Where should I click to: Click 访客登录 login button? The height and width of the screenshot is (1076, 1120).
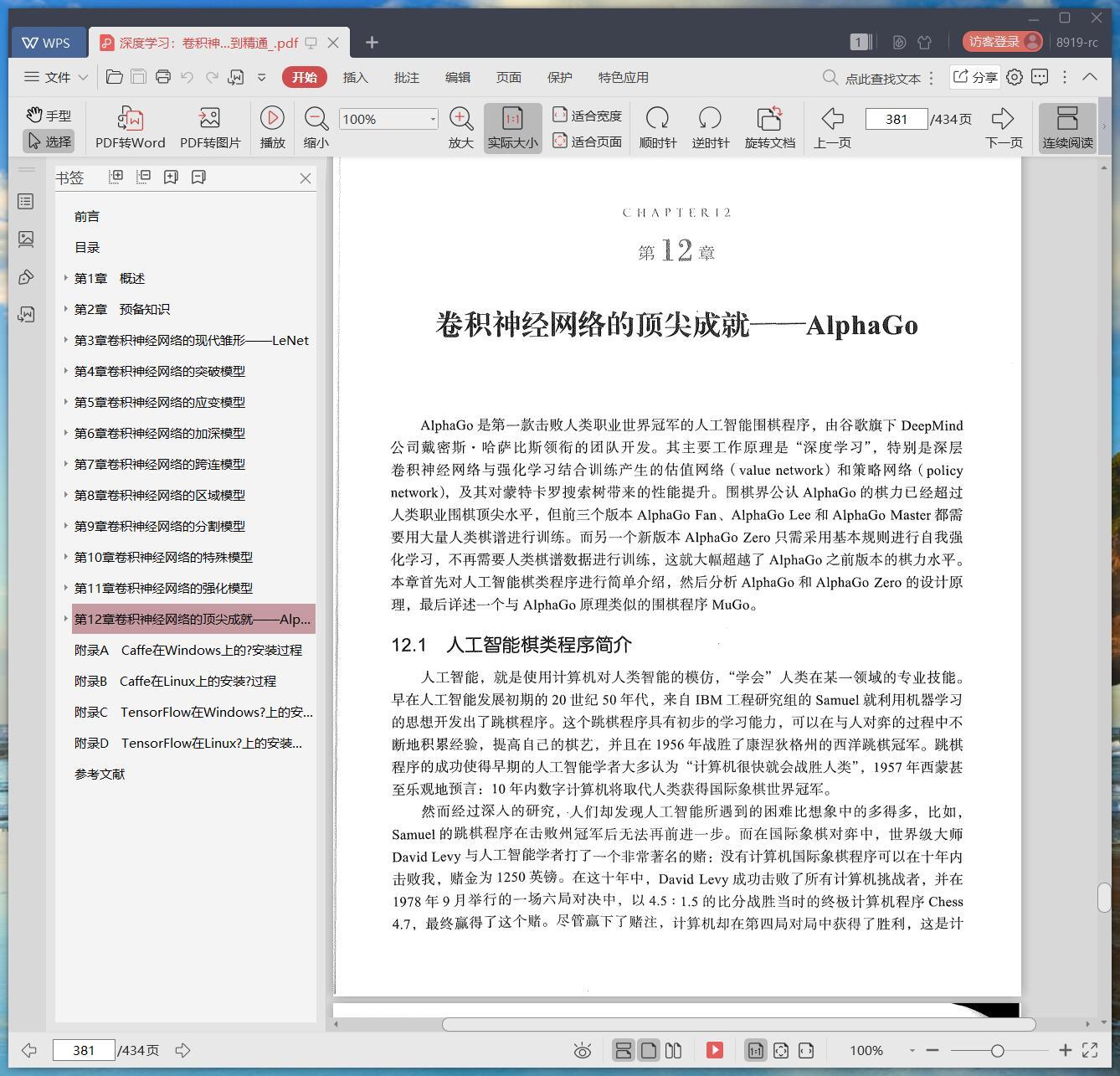coord(1004,41)
